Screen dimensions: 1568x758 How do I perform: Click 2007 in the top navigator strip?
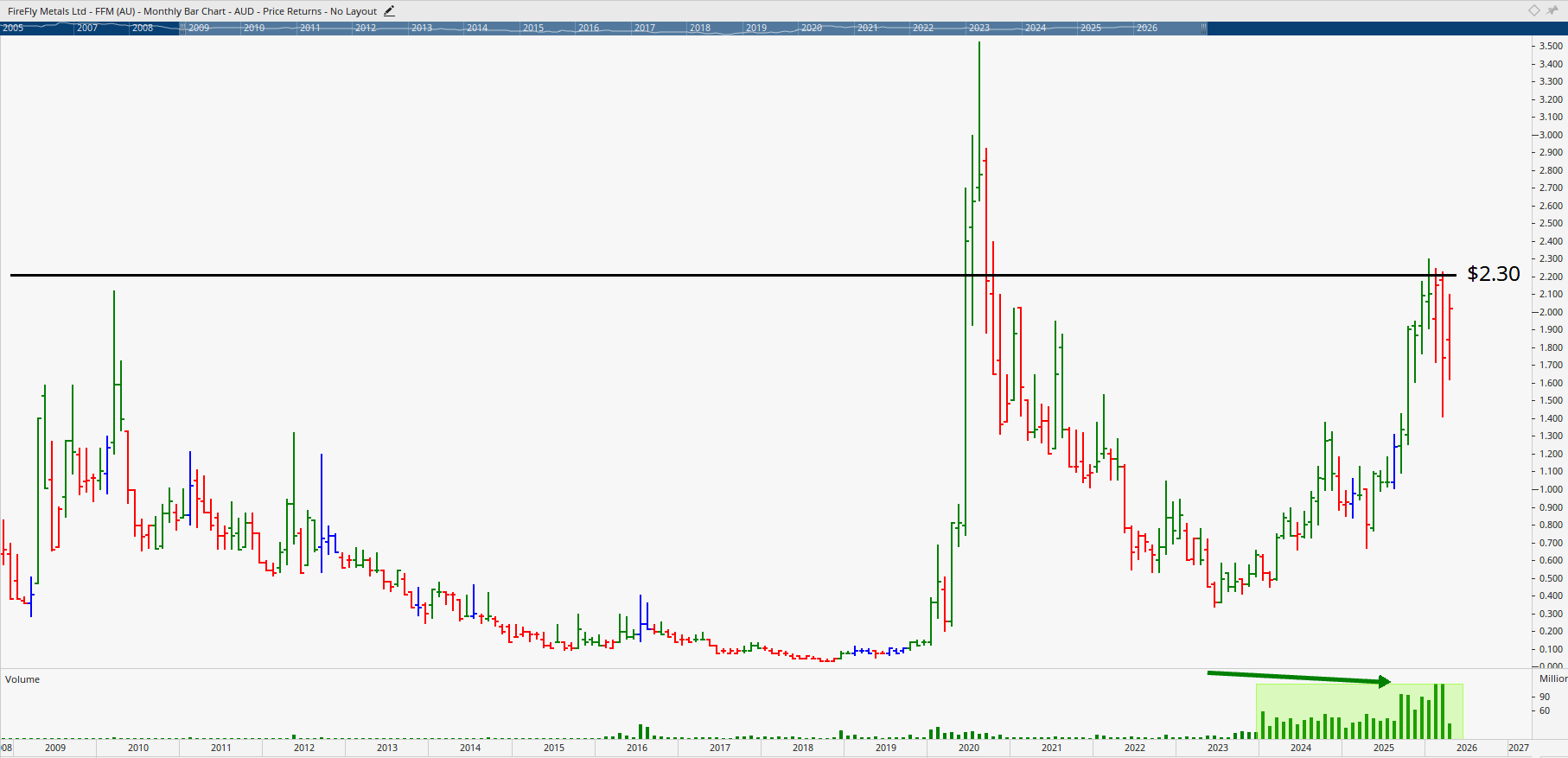point(87,28)
